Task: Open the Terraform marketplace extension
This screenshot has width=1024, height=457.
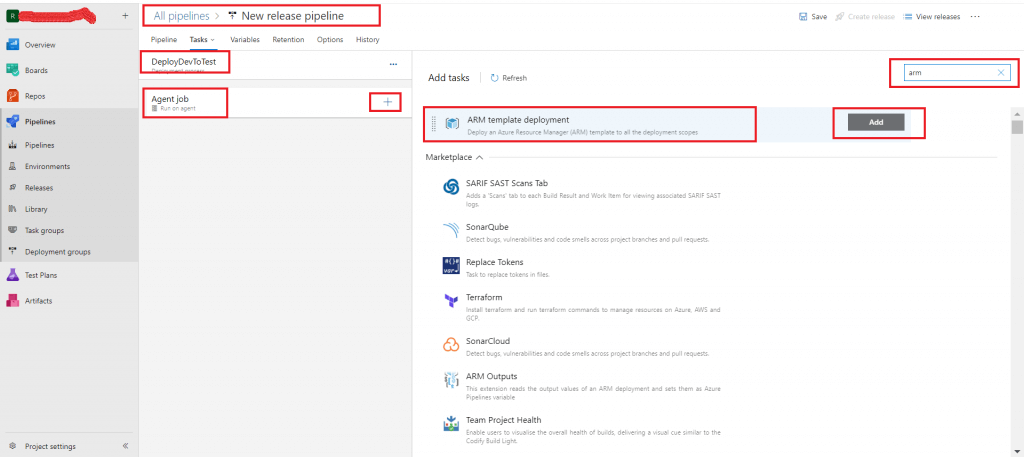Action: point(485,297)
